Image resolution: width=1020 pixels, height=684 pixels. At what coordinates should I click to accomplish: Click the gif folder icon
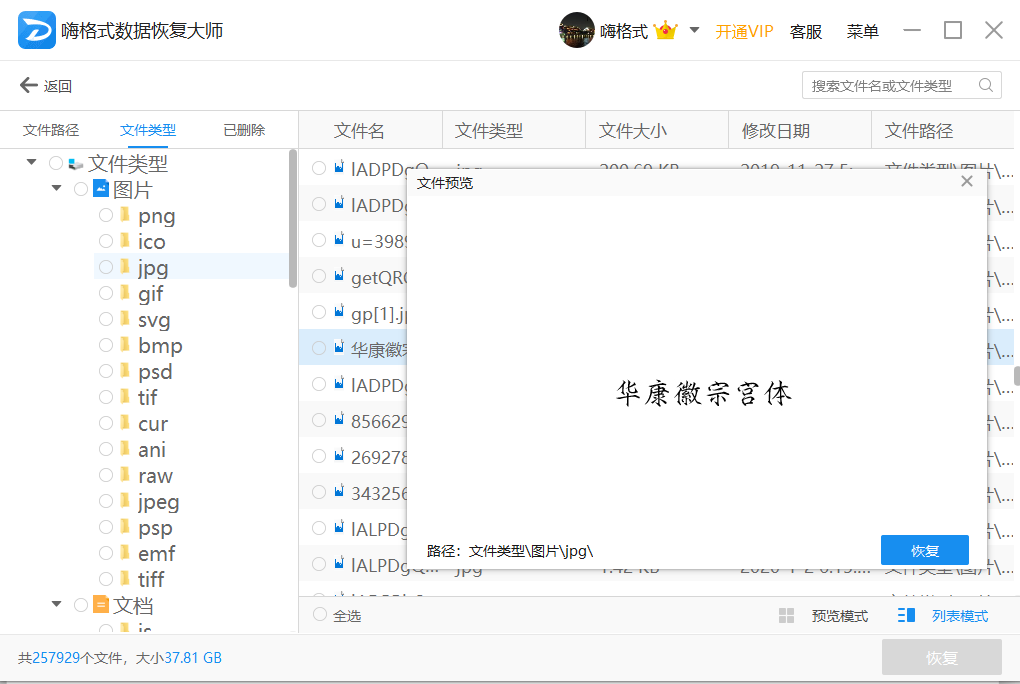click(x=125, y=293)
